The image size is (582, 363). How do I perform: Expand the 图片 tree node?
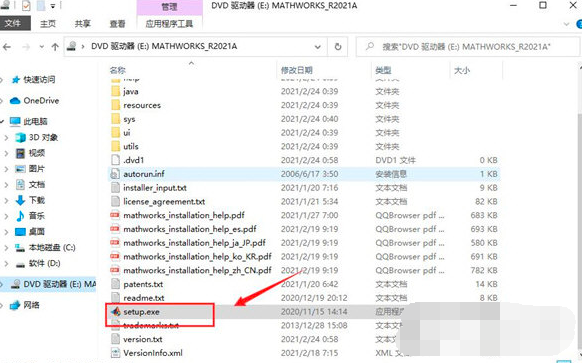(6, 169)
